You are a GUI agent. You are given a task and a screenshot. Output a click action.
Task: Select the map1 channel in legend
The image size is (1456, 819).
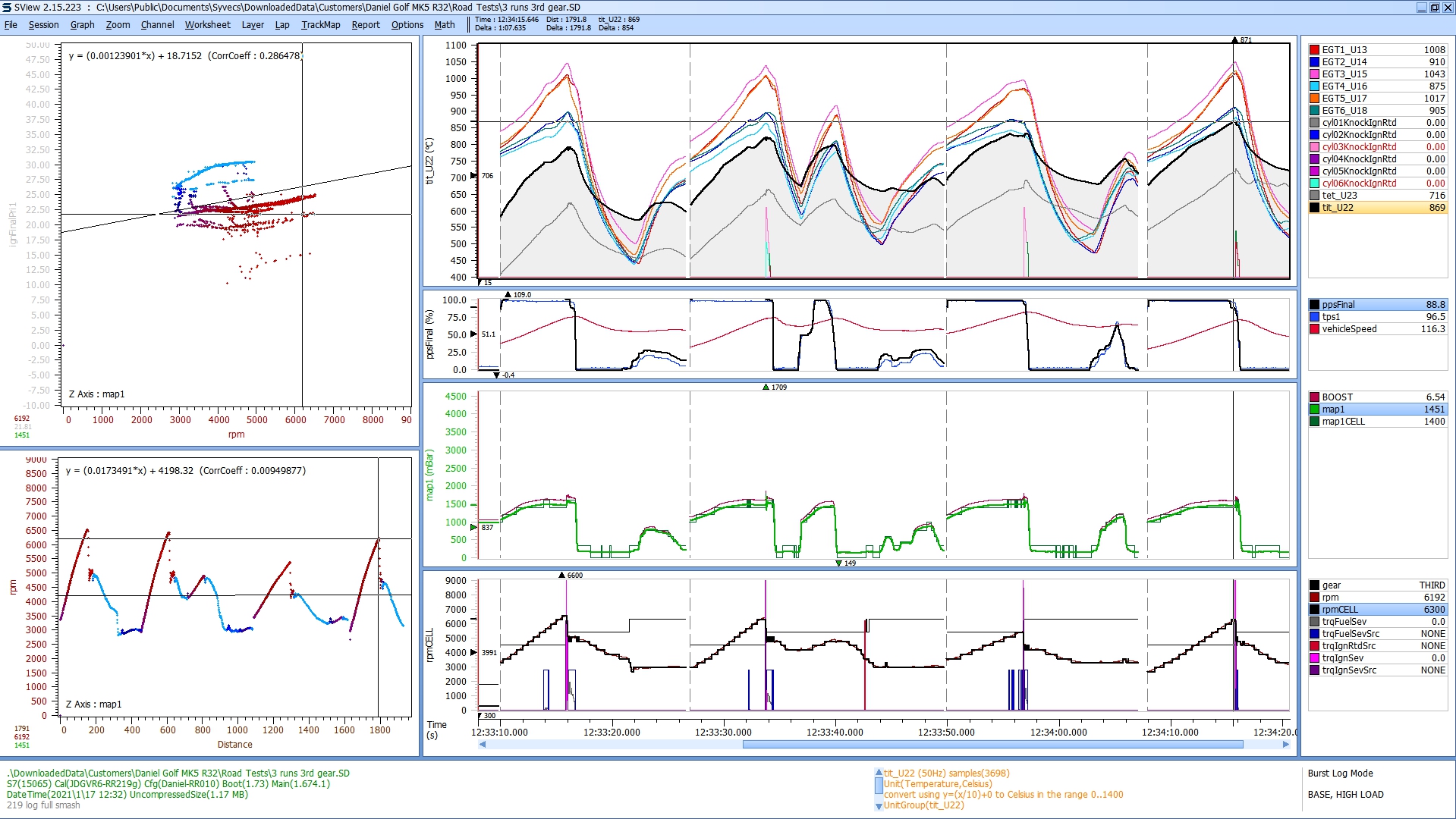(x=1378, y=409)
